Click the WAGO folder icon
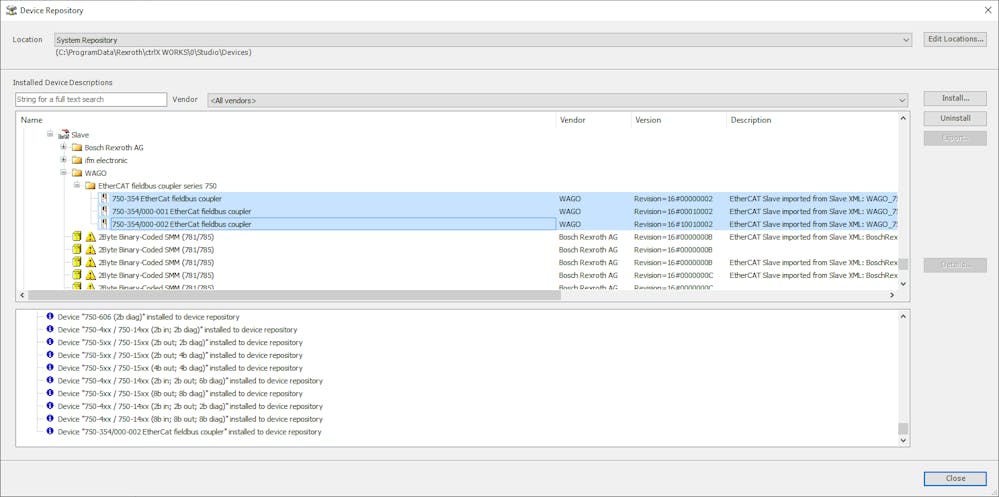 pos(76,173)
